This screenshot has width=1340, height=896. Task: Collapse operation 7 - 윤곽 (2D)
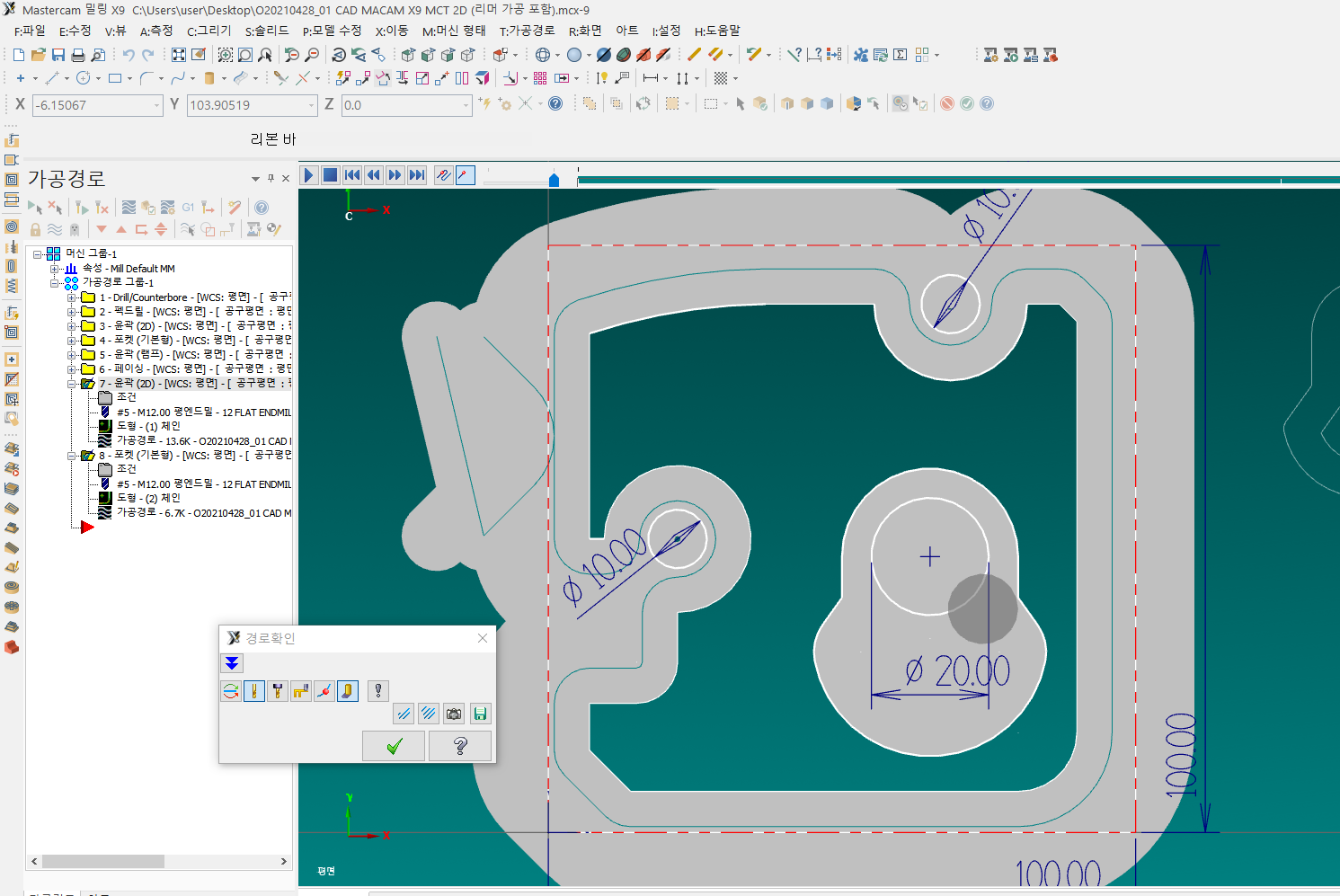pos(72,384)
